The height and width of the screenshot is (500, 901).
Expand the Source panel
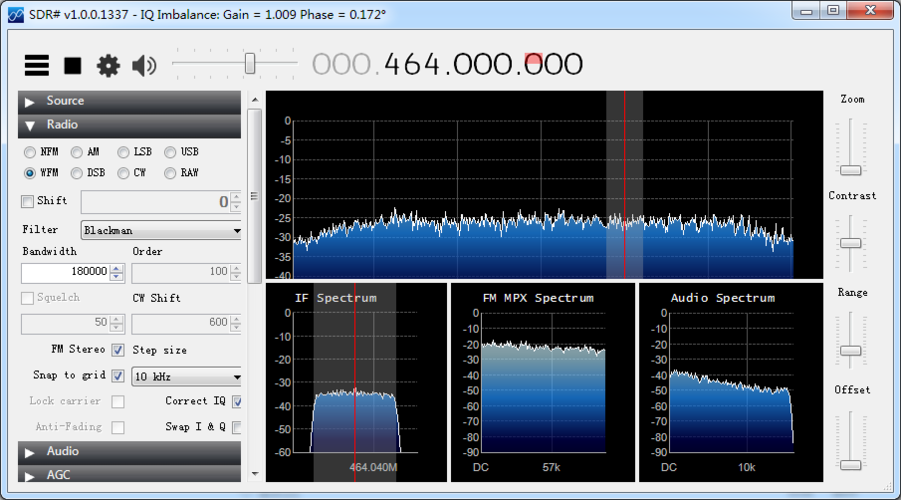(129, 101)
